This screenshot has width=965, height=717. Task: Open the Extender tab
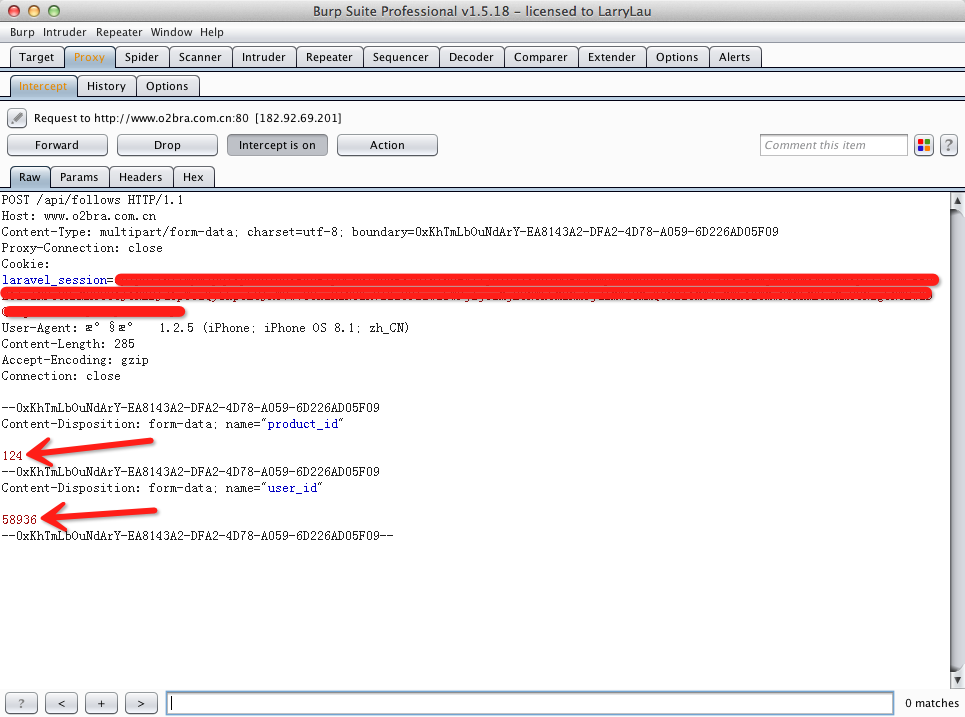tap(612, 57)
